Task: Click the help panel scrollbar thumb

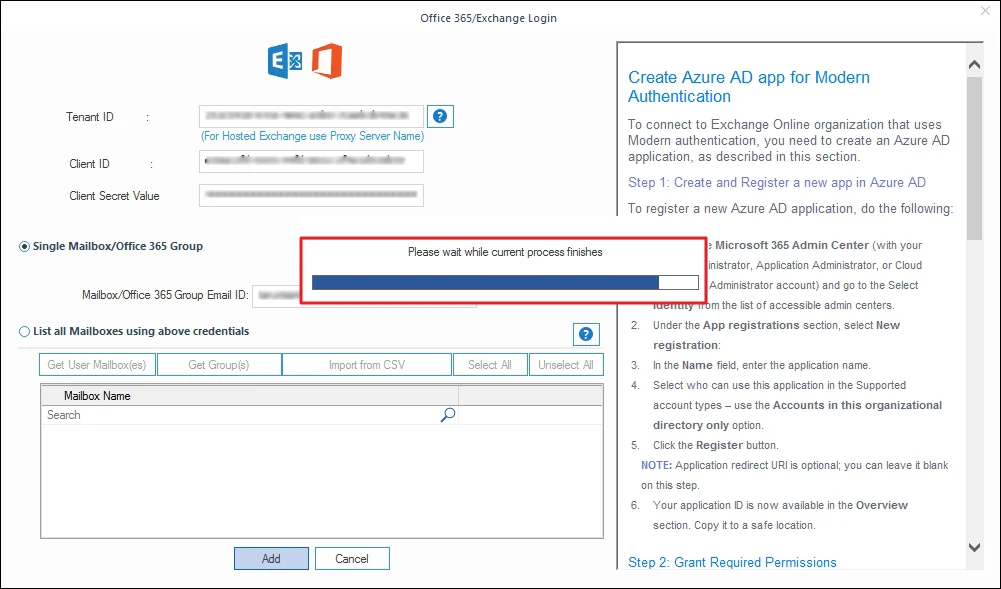Action: 974,159
